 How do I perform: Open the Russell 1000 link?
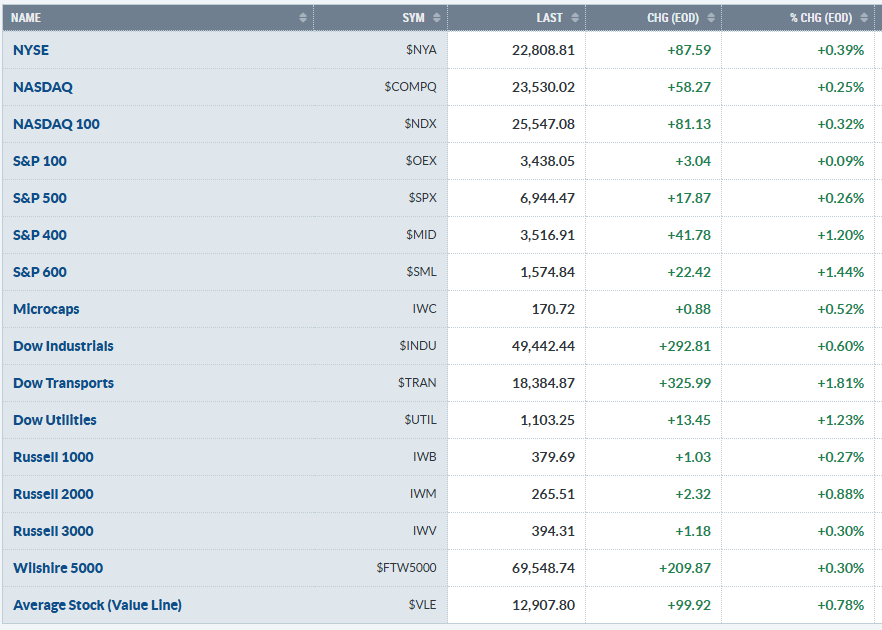pos(53,457)
